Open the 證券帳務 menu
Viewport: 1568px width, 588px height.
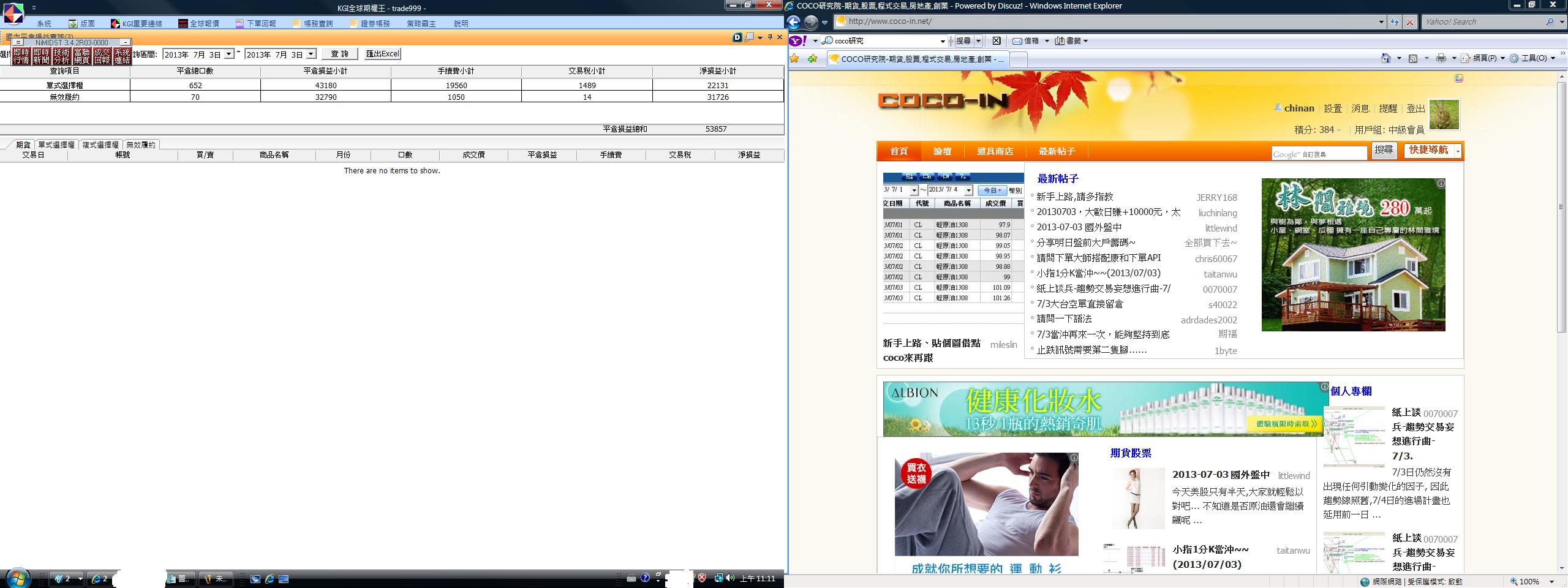tap(370, 23)
